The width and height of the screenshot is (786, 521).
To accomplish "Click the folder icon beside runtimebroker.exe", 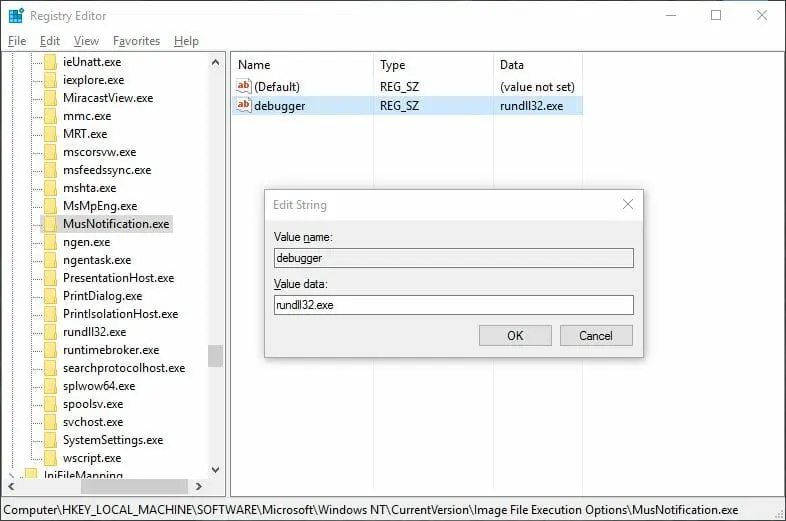I will (x=50, y=351).
